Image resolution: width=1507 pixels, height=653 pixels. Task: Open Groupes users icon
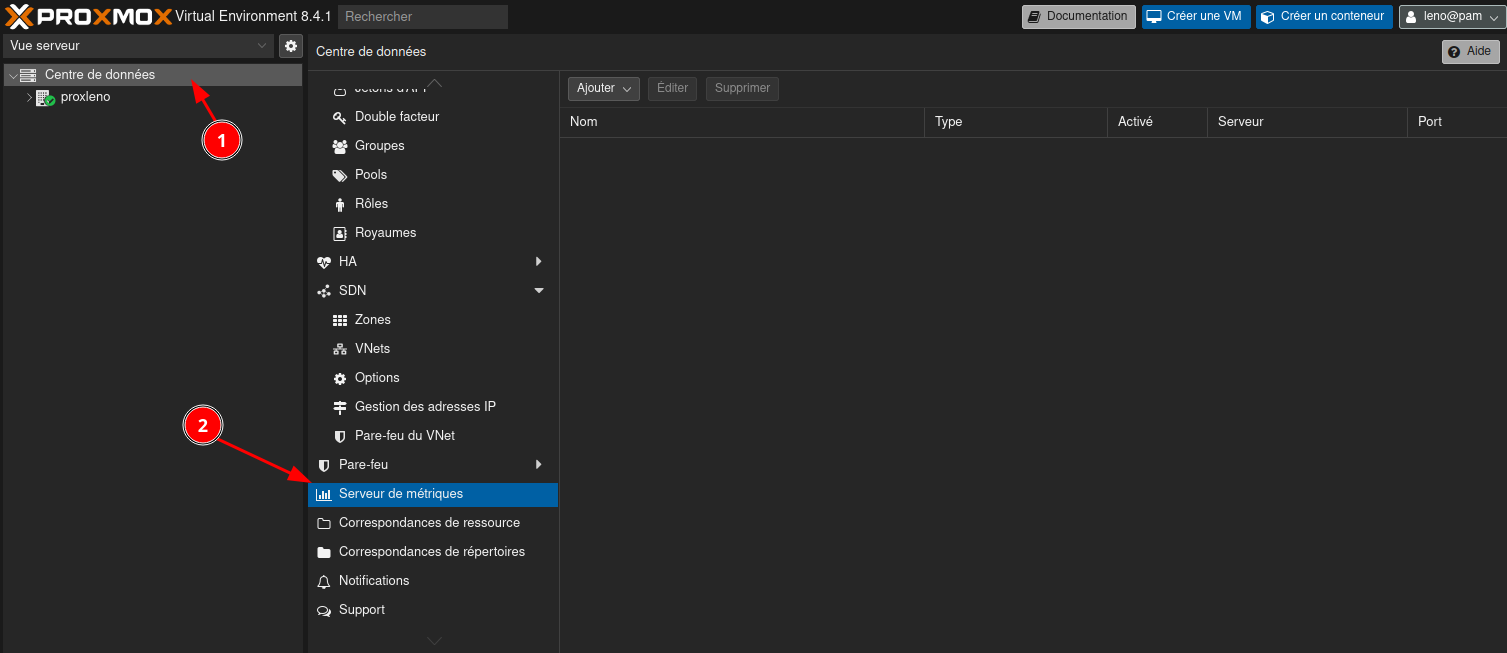coord(339,146)
